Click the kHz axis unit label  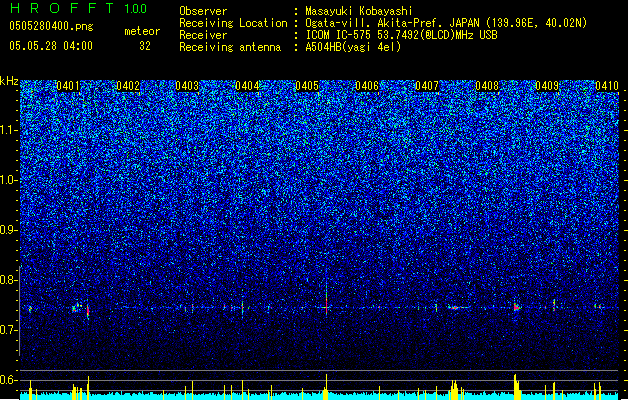point(9,81)
